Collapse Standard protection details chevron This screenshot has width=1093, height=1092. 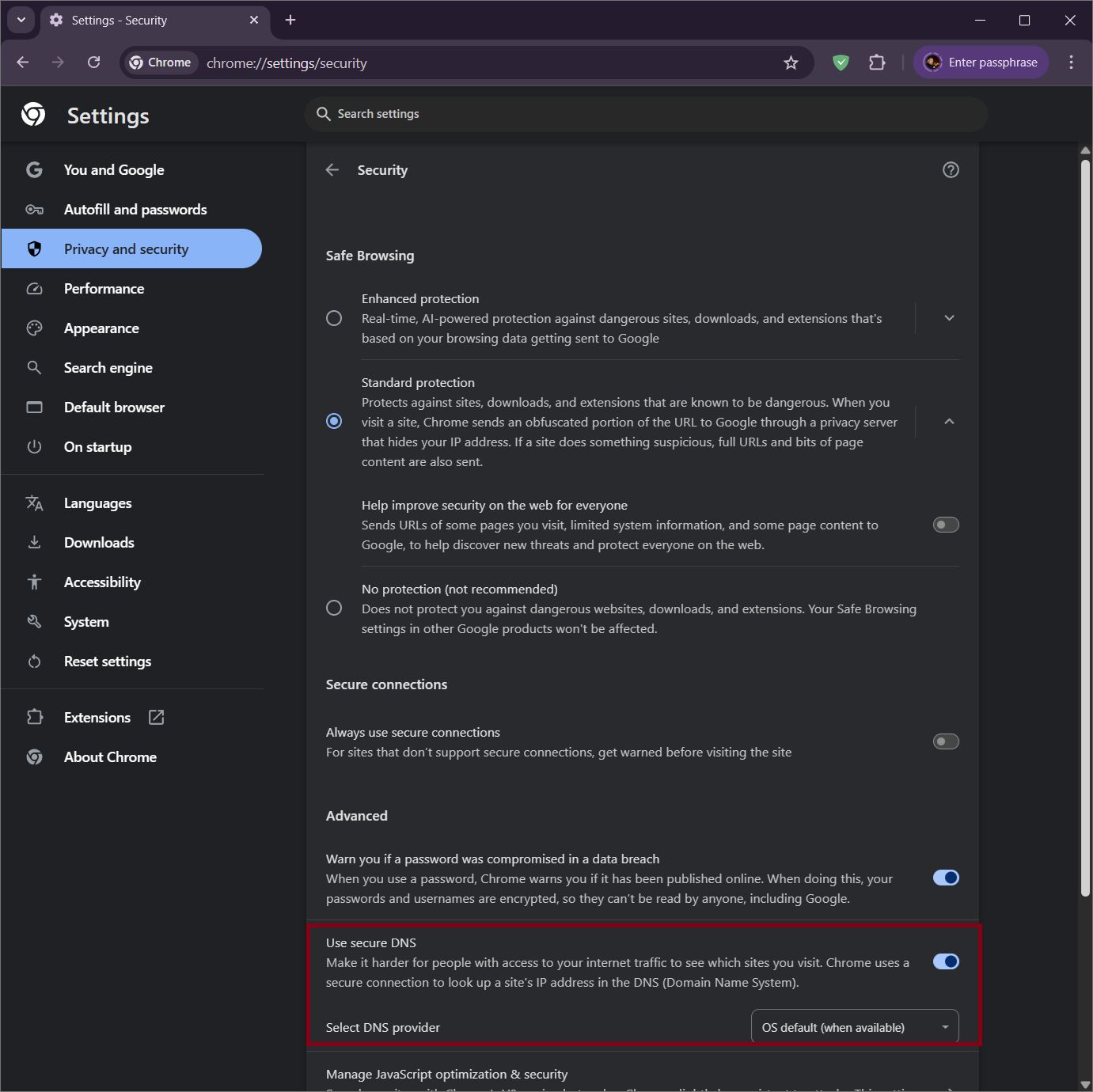click(949, 422)
